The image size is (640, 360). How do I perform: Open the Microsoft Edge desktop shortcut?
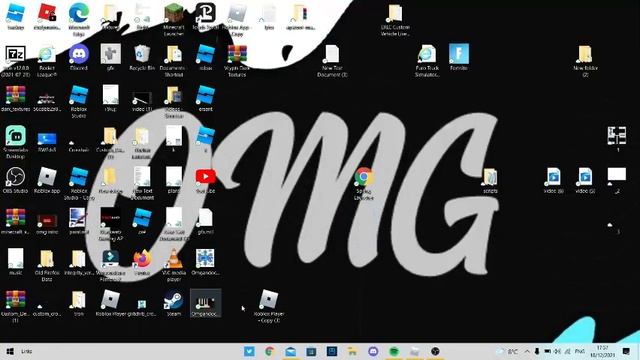point(79,18)
